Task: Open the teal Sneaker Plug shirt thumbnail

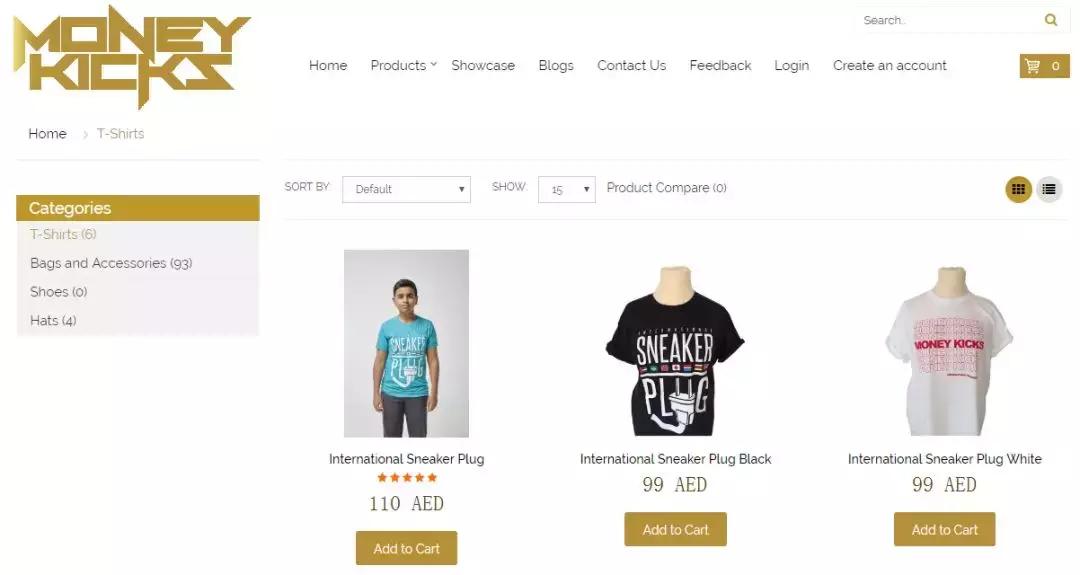Action: [406, 343]
